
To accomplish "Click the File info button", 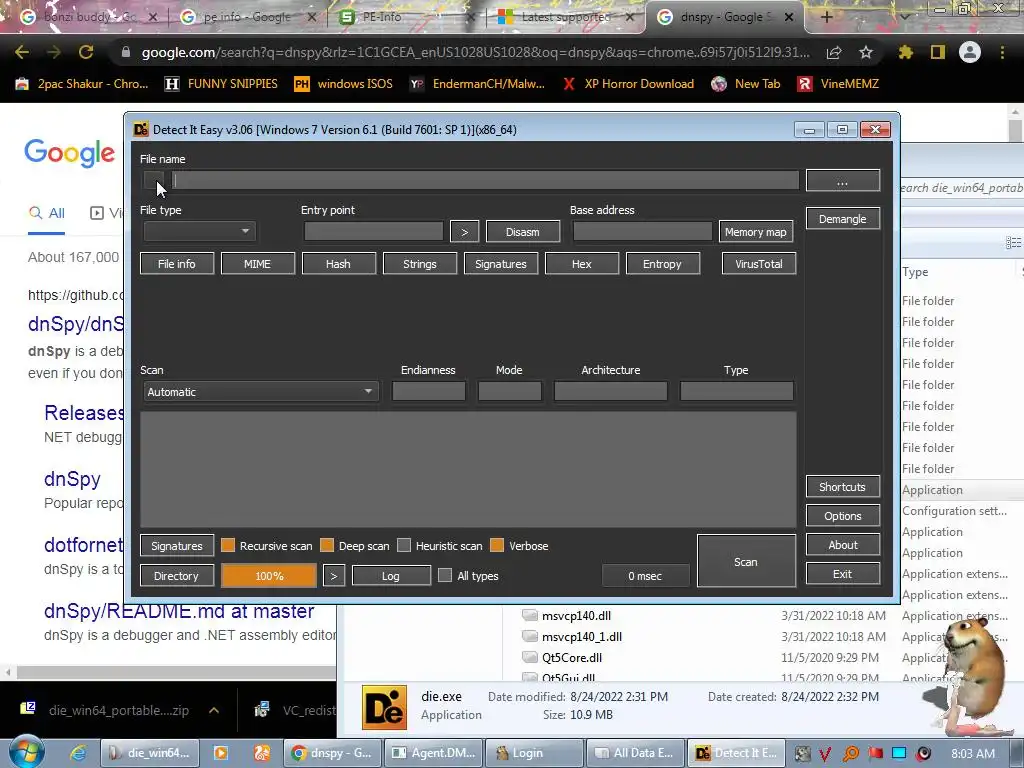I will coord(177,264).
